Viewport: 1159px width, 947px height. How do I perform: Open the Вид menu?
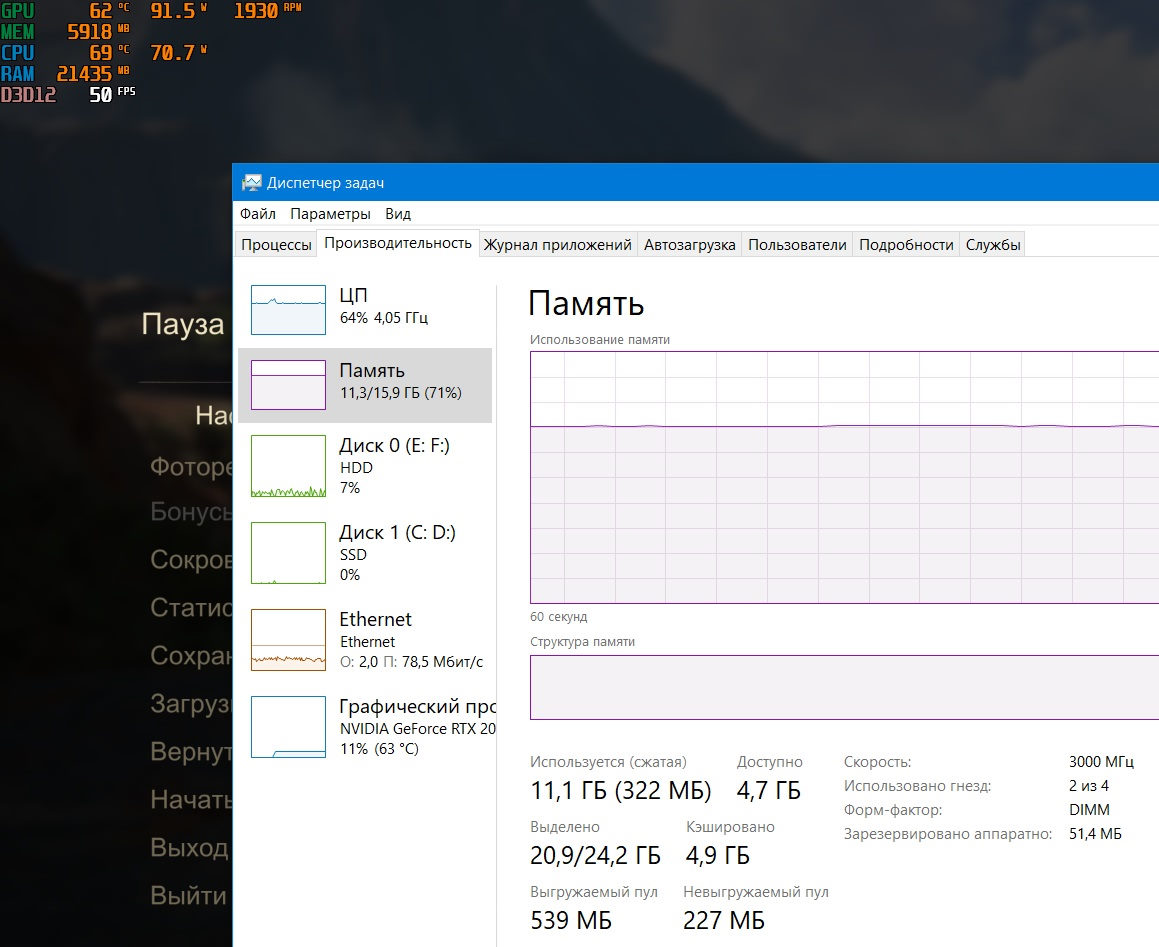tap(398, 214)
